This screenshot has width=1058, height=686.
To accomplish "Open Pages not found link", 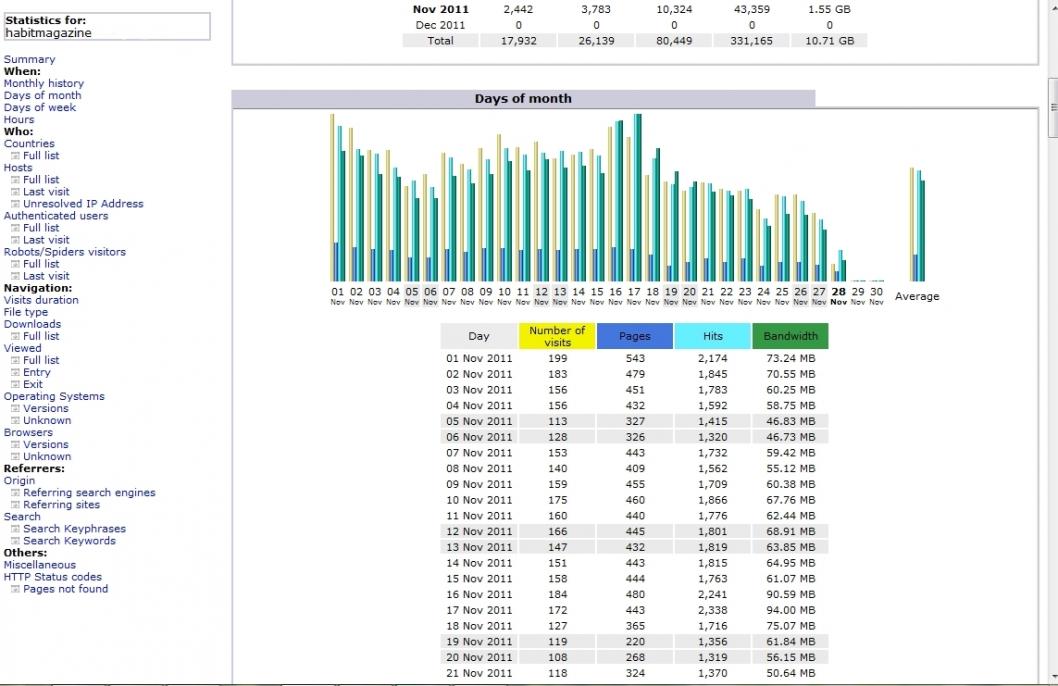I will (65, 589).
